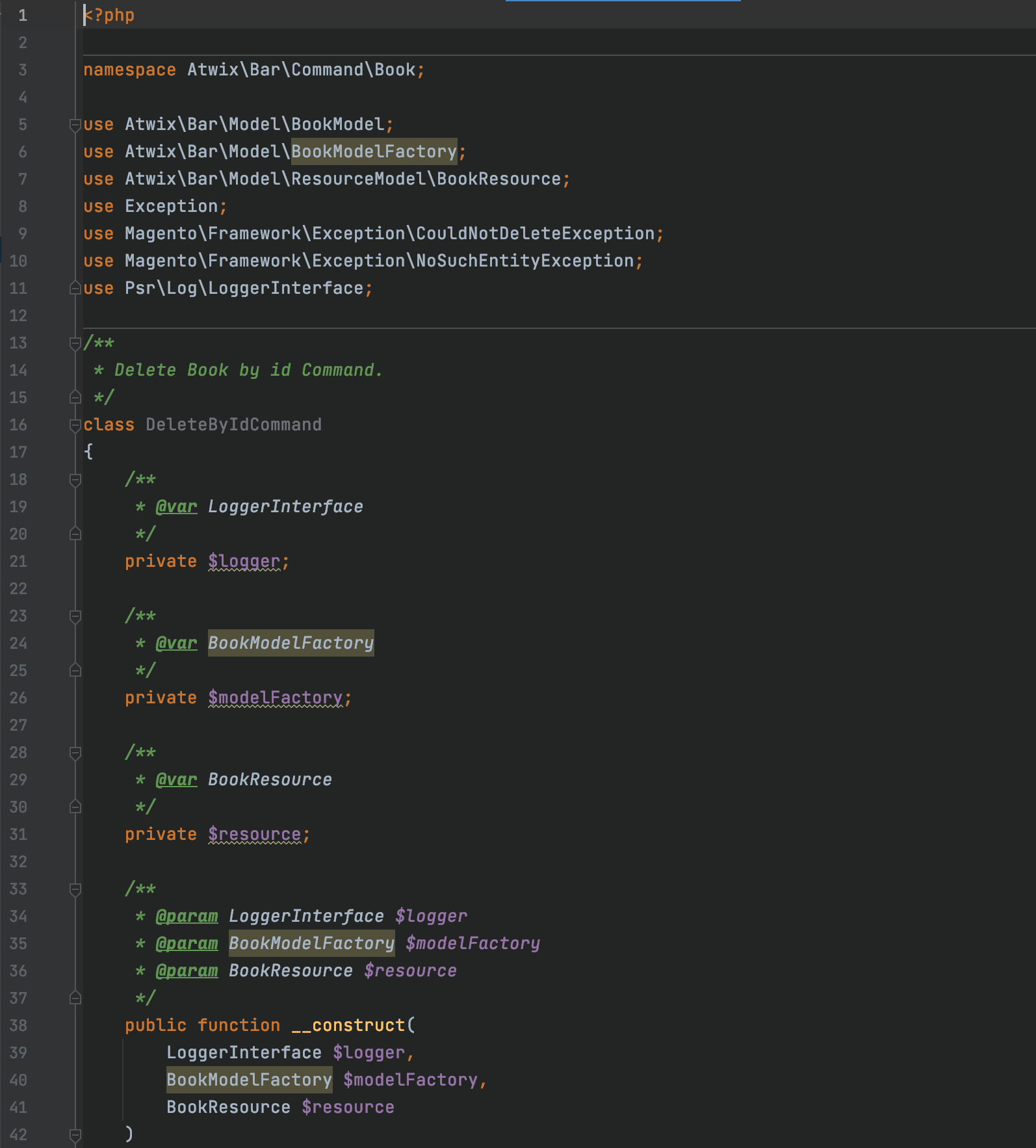Click BookResource in the @var docblock
This screenshot has height=1148, width=1036.
click(270, 779)
